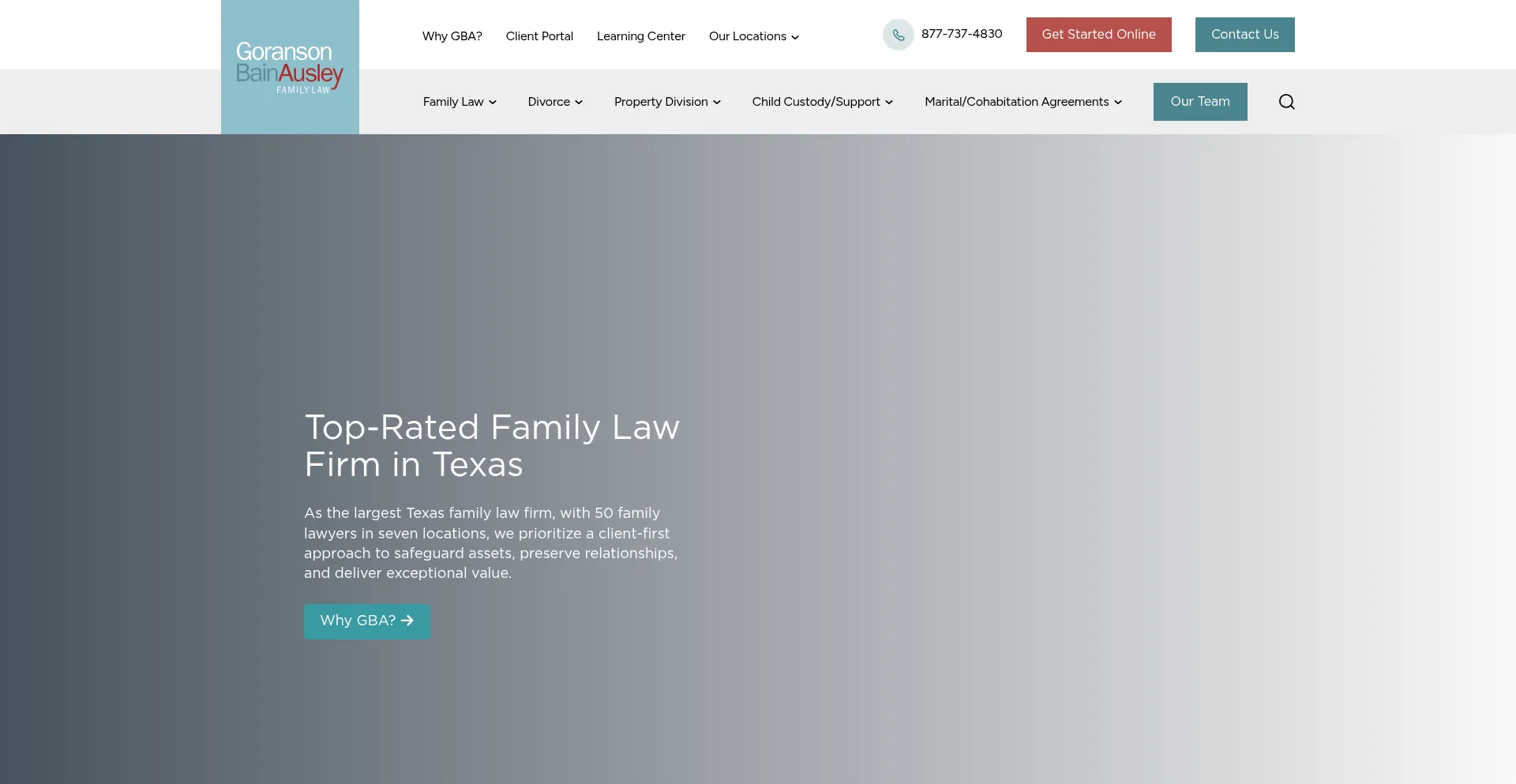Click the Goranson Bain Ausley logo
Screen dimensions: 1516x784
[289, 66]
